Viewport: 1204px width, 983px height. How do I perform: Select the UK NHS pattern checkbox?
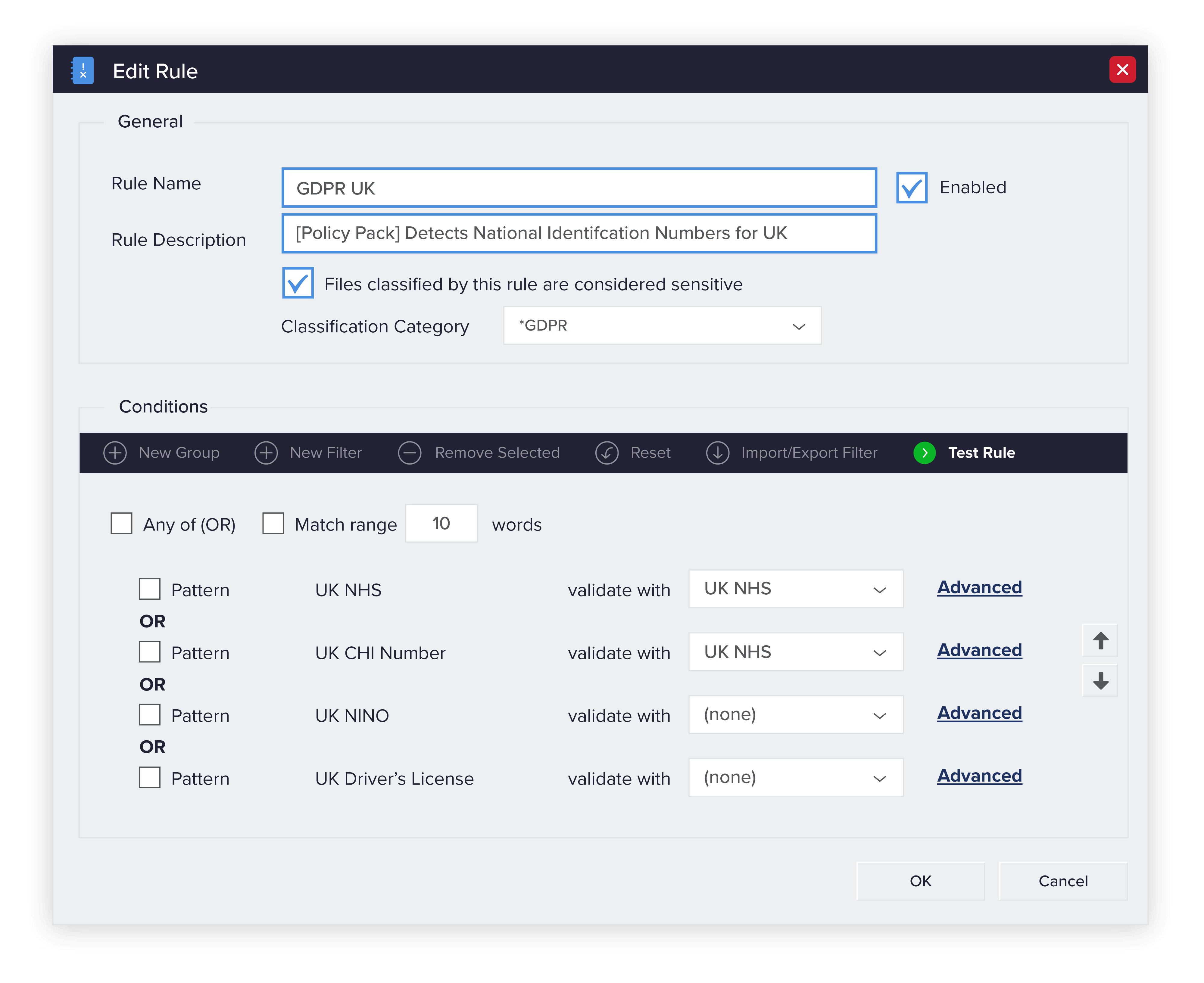[x=149, y=589]
